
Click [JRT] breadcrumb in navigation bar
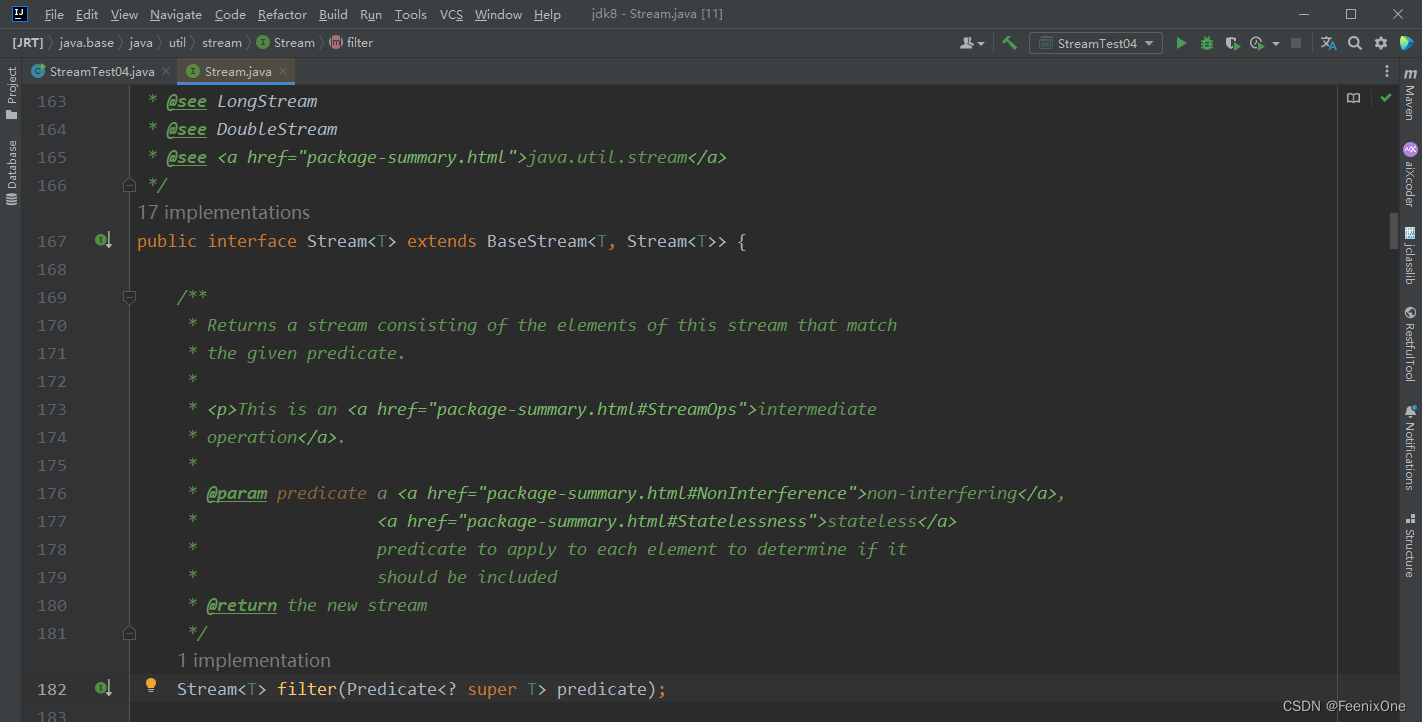[26, 43]
